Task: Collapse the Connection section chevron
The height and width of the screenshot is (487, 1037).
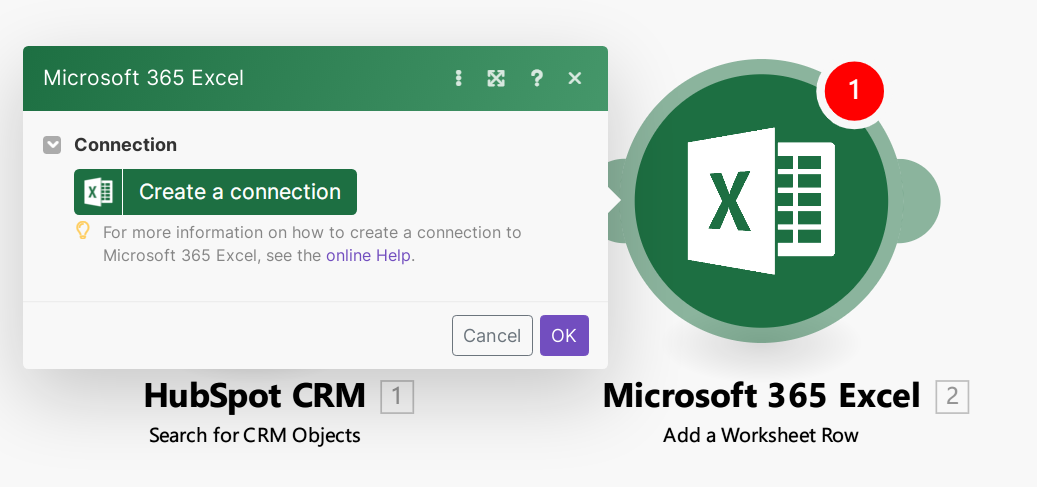Action: [52, 145]
